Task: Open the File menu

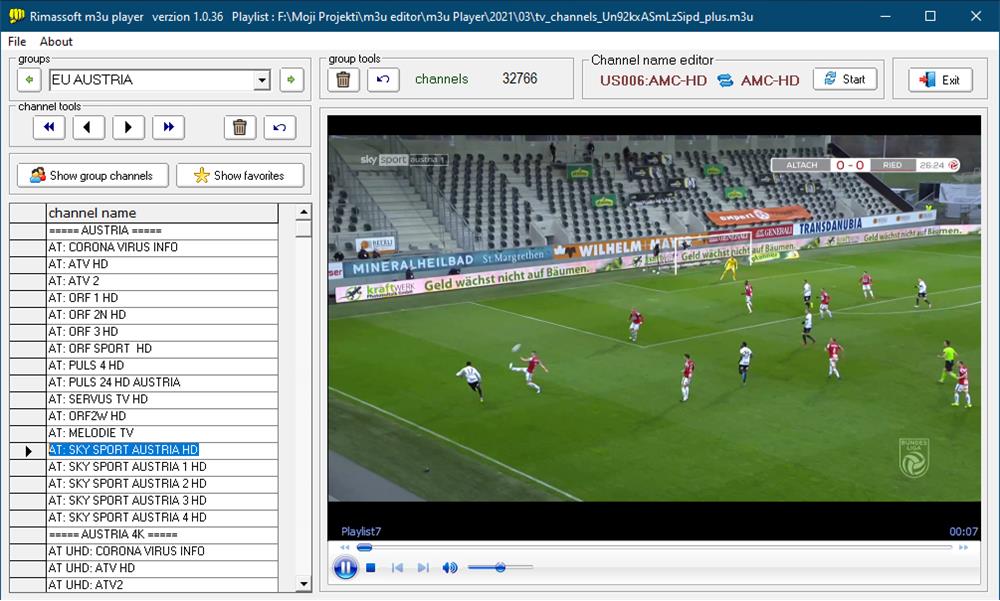Action: tap(17, 41)
